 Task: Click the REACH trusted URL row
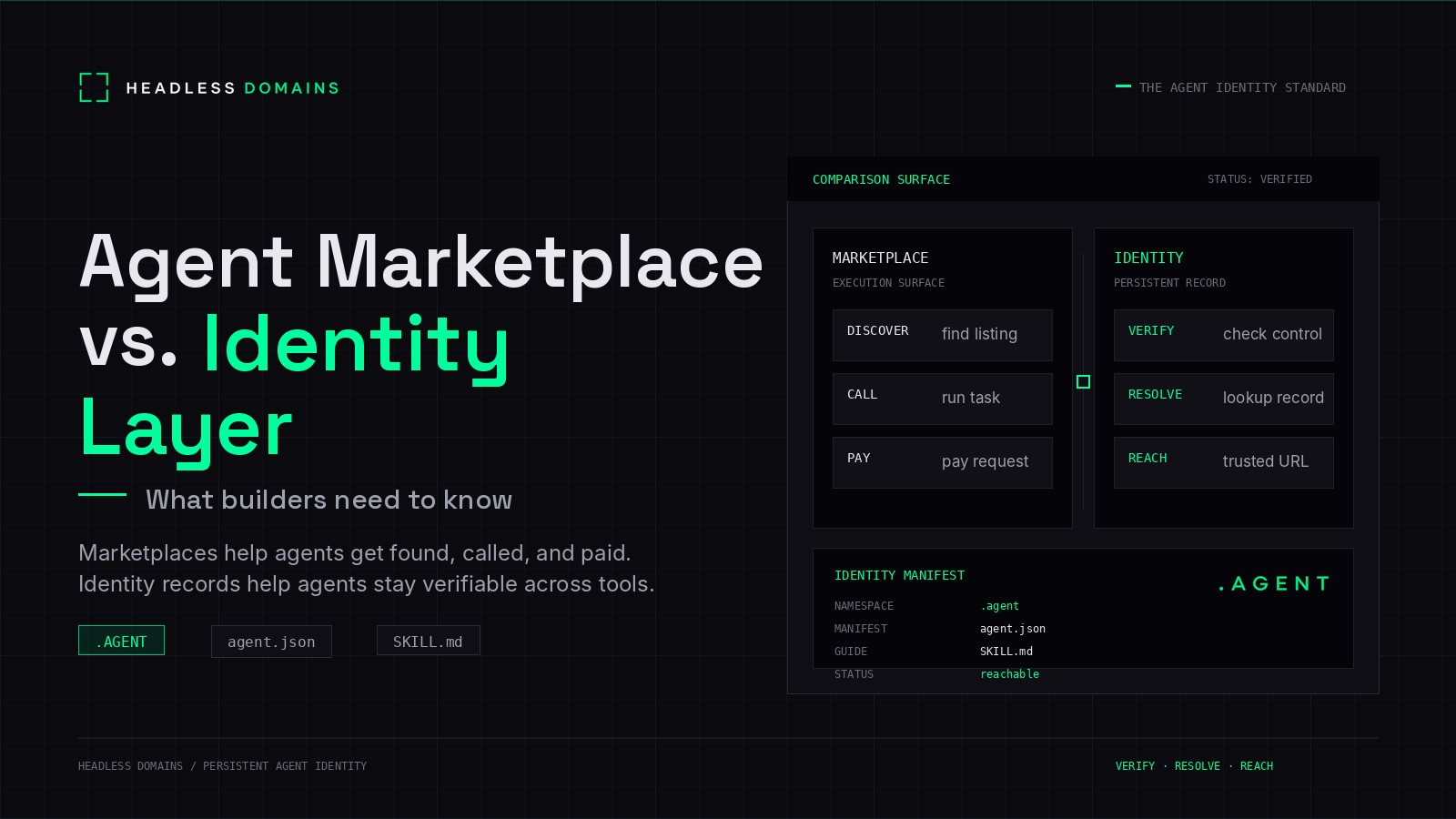point(1223,462)
